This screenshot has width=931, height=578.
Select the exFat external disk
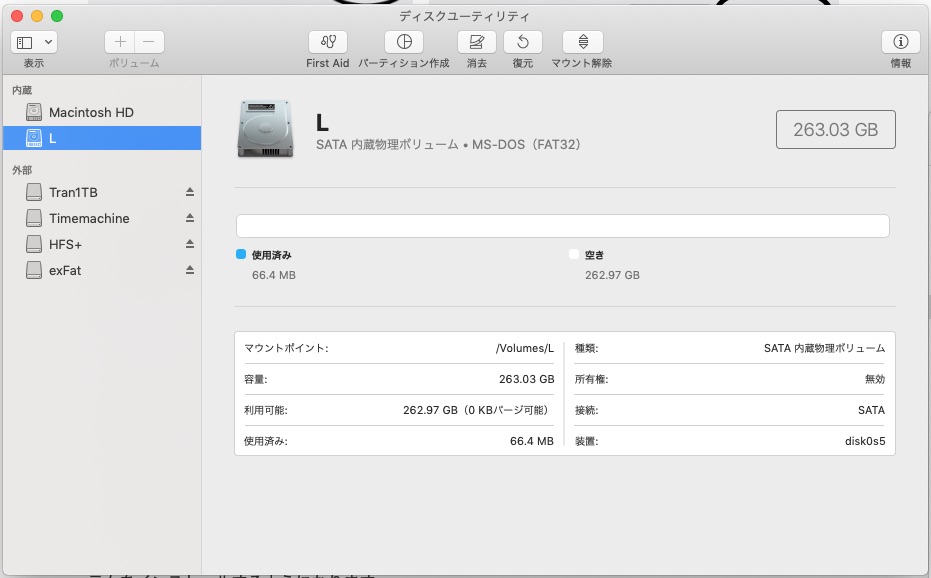tap(102, 271)
